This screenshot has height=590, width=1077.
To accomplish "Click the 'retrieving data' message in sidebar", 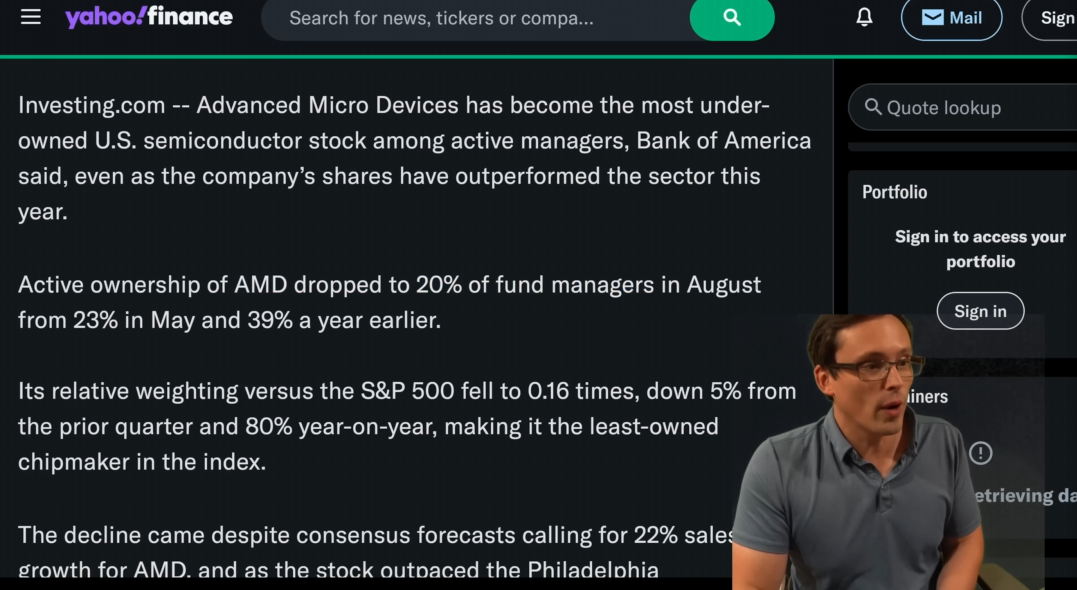I will (x=1026, y=495).
